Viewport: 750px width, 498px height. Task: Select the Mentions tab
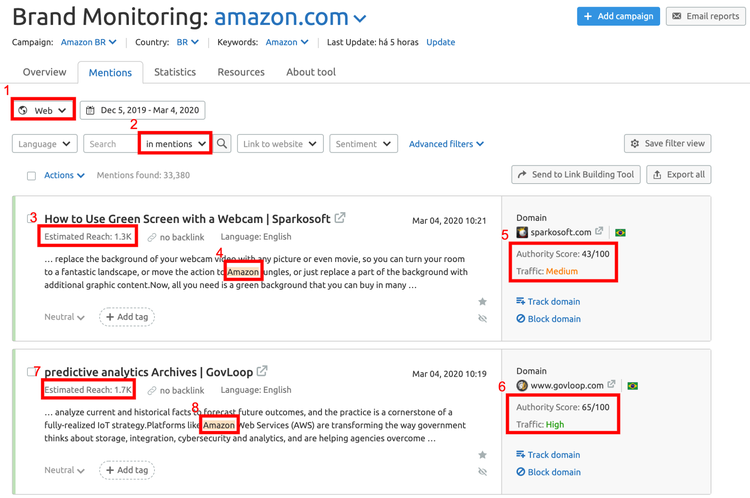click(x=110, y=72)
